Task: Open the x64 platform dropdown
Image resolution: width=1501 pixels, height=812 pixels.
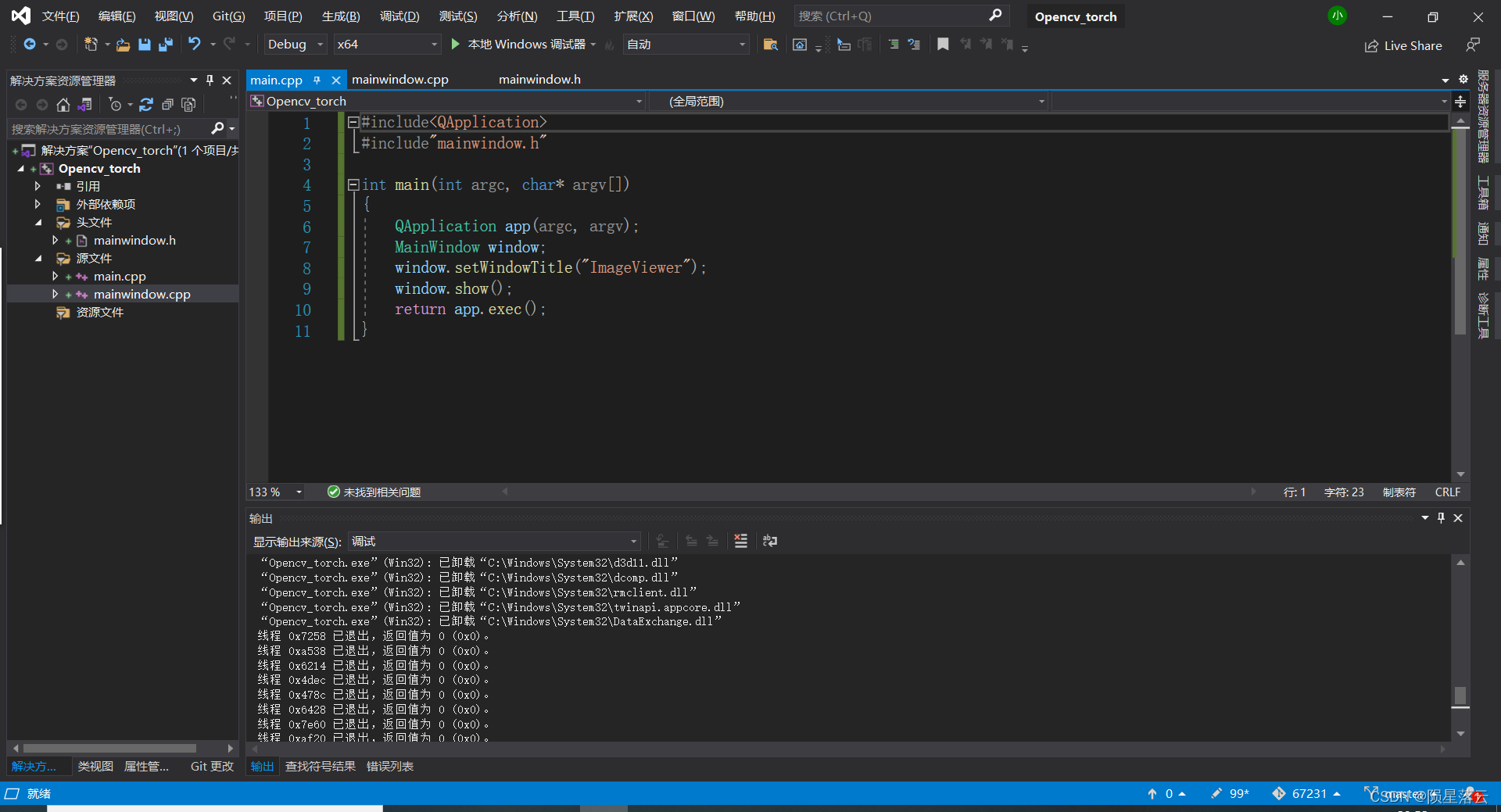Action: click(387, 45)
